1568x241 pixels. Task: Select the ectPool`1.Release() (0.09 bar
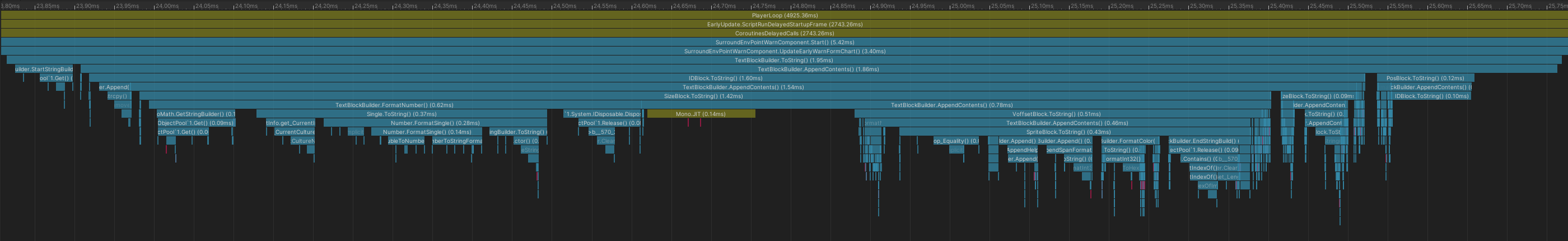[x=1203, y=150]
